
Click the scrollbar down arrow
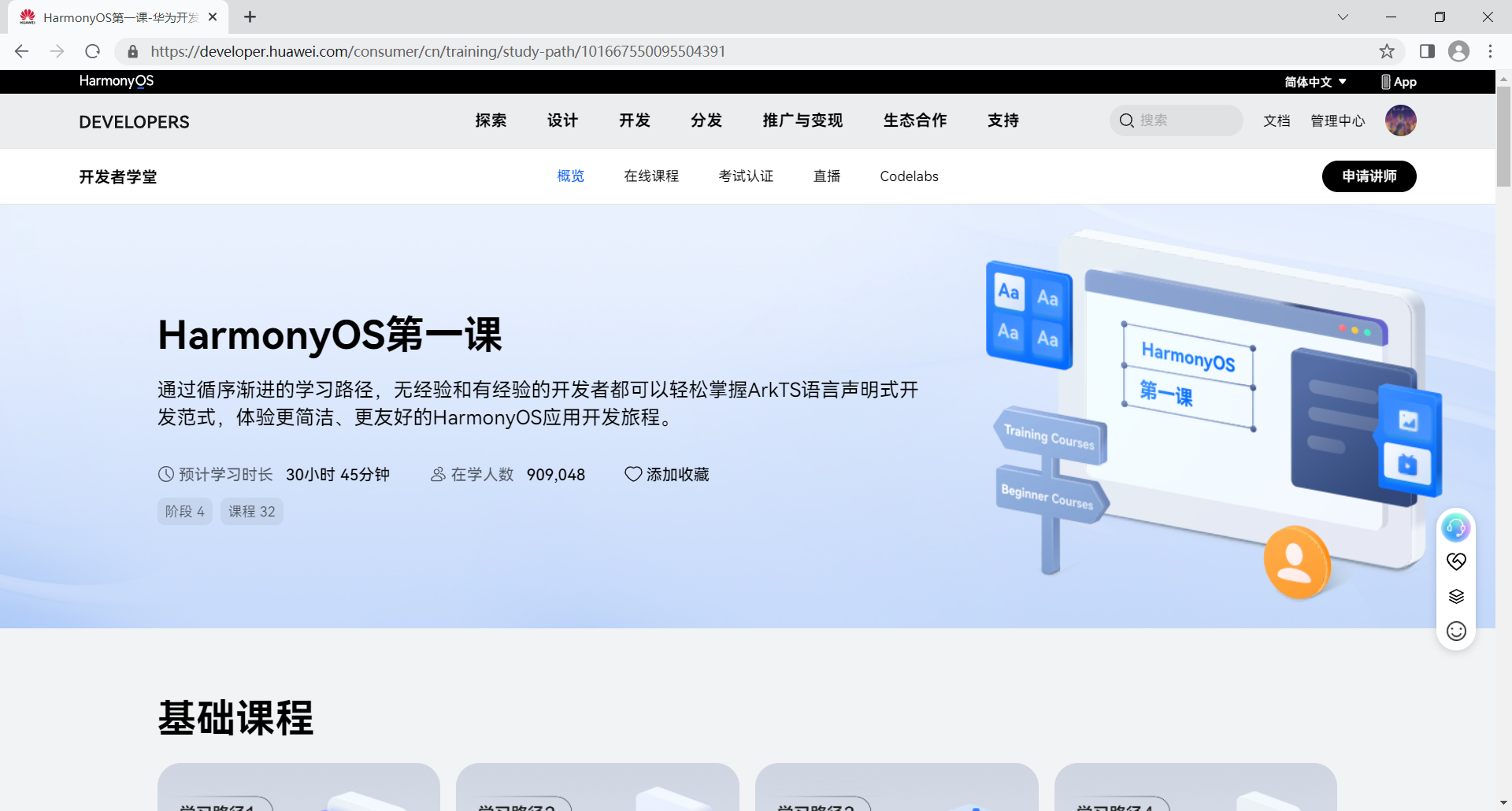click(x=1503, y=803)
